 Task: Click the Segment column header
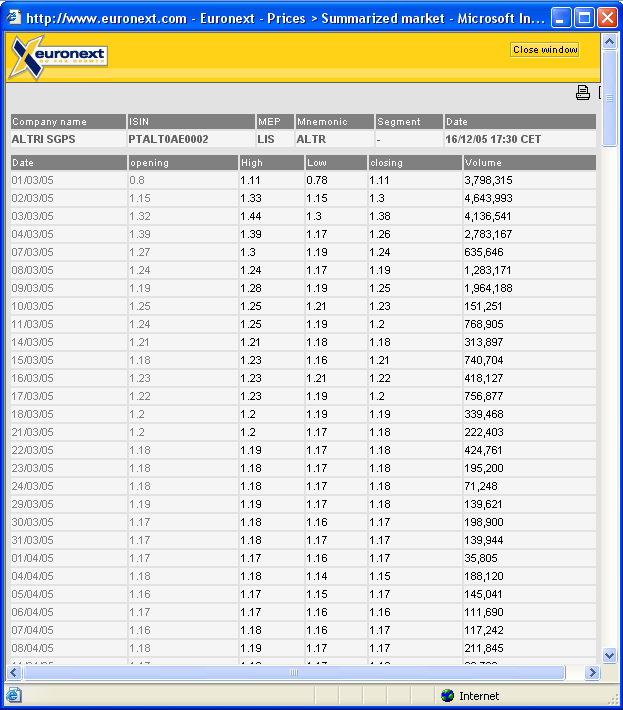pos(409,122)
